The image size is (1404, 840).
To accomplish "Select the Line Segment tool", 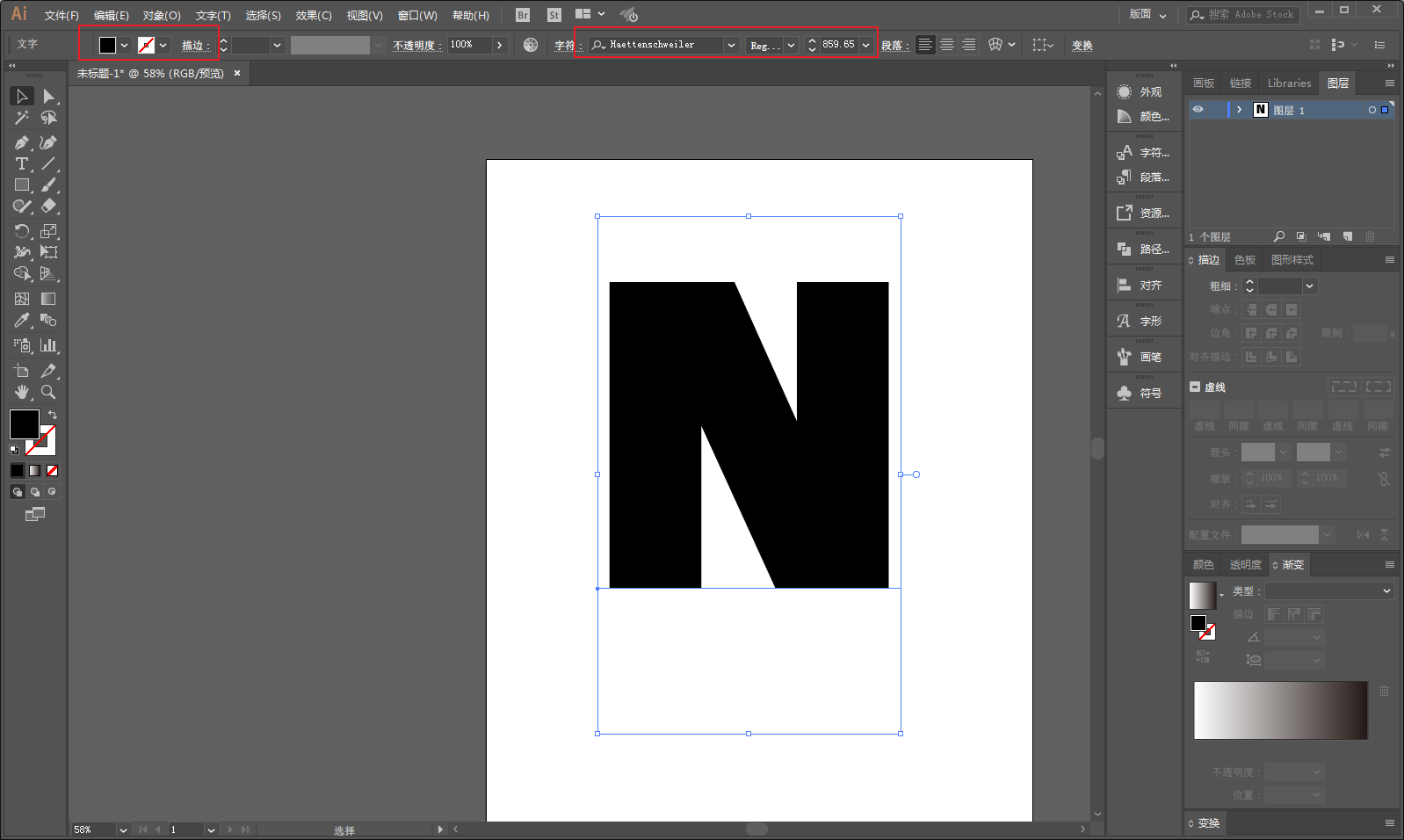I will pyautogui.click(x=49, y=164).
